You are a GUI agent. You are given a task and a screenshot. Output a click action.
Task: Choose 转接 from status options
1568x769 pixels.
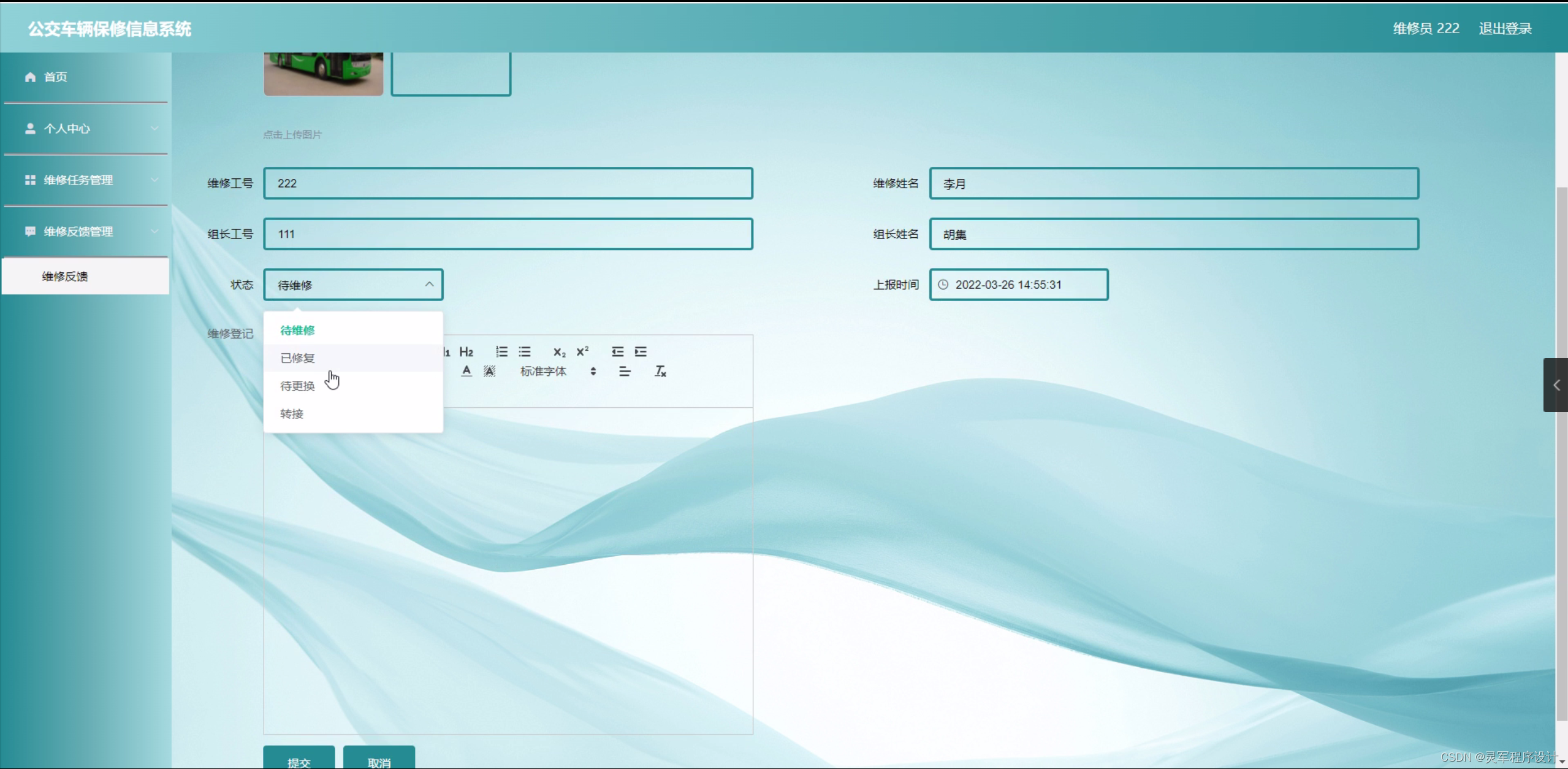[292, 413]
